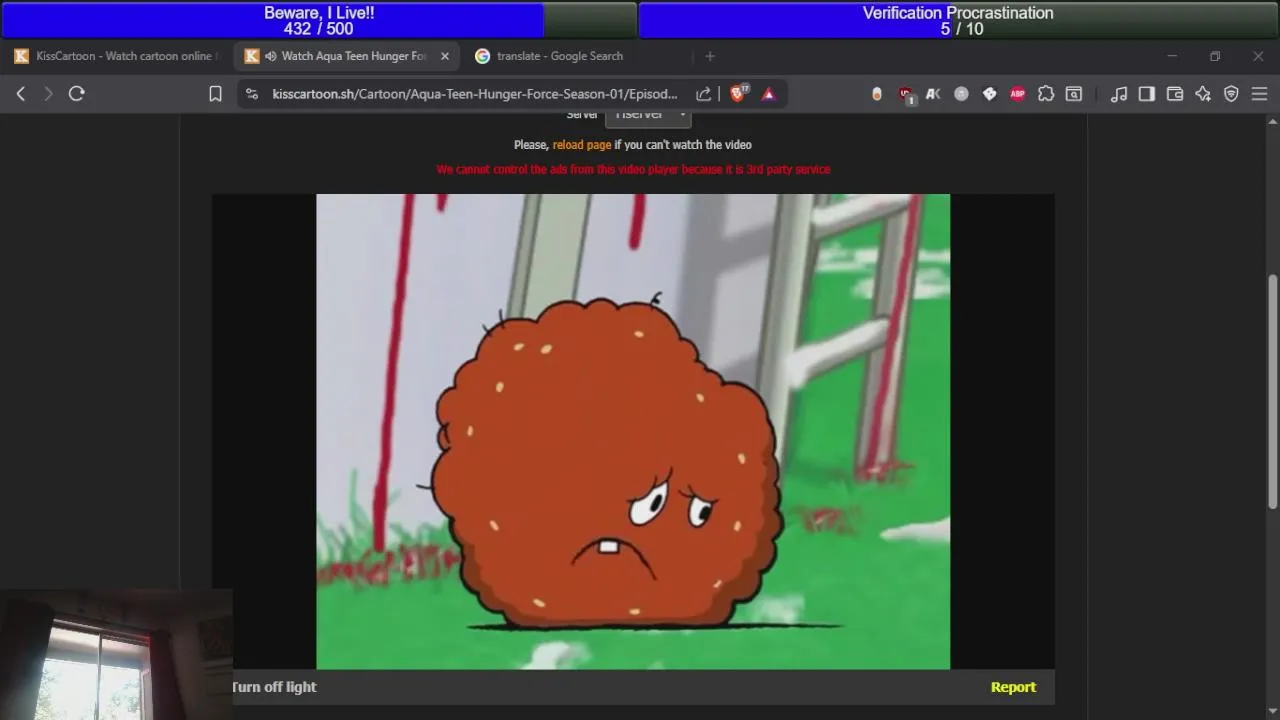Switch to translate - Google Search tab

click(560, 56)
